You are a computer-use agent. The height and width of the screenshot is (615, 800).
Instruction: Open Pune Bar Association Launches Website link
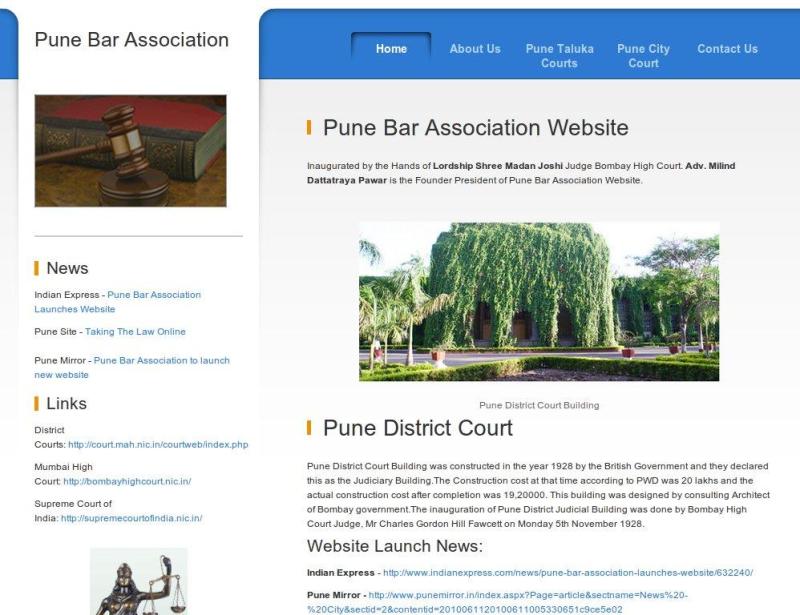(118, 302)
